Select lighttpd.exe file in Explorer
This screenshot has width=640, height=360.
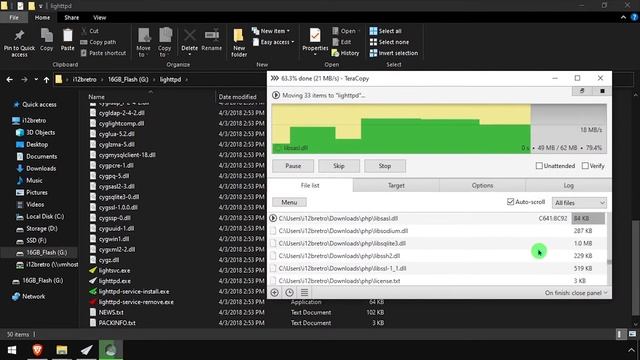tap(115, 281)
